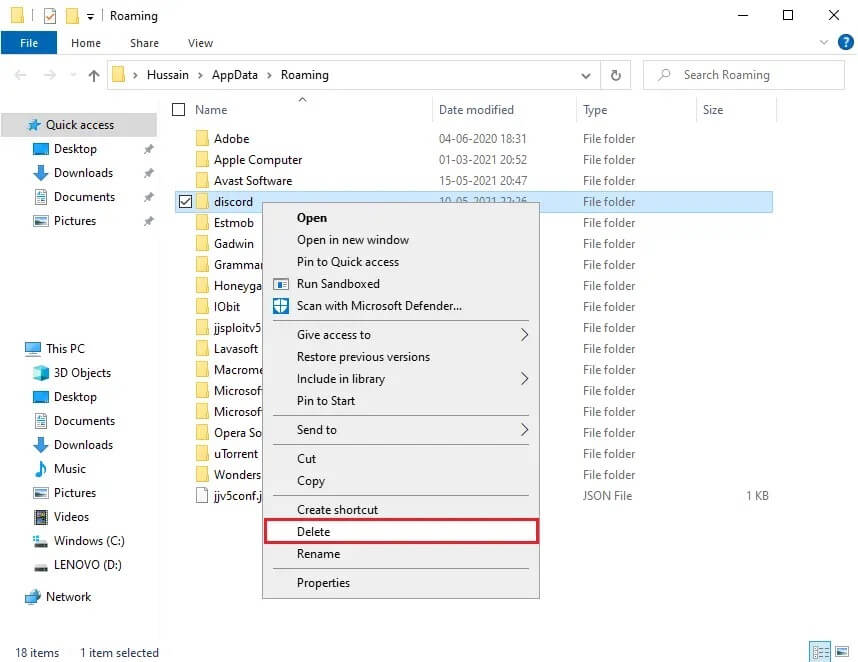Choose Cut in the context menu

pos(401,458)
